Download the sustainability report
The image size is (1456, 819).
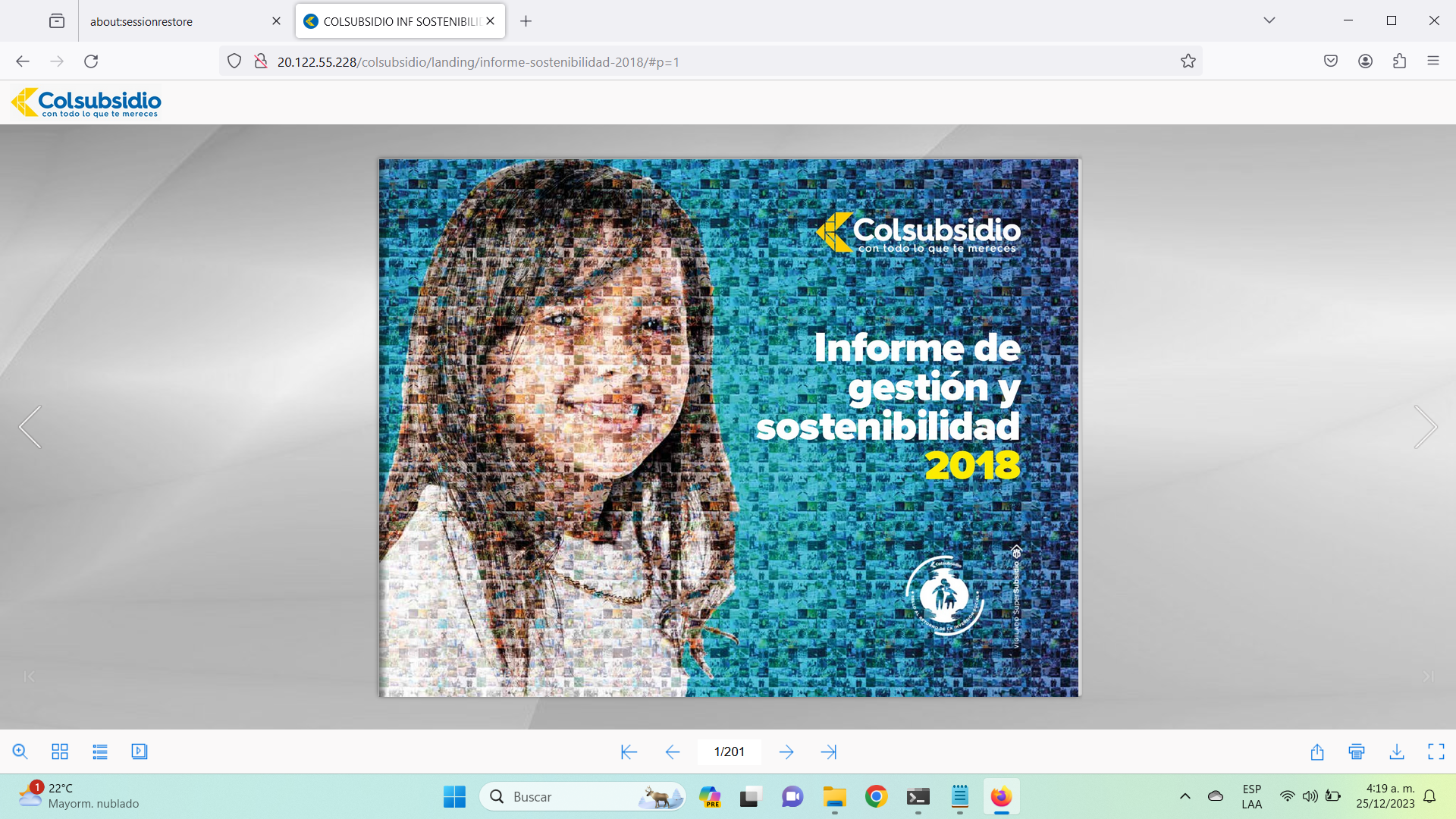coord(1397,752)
